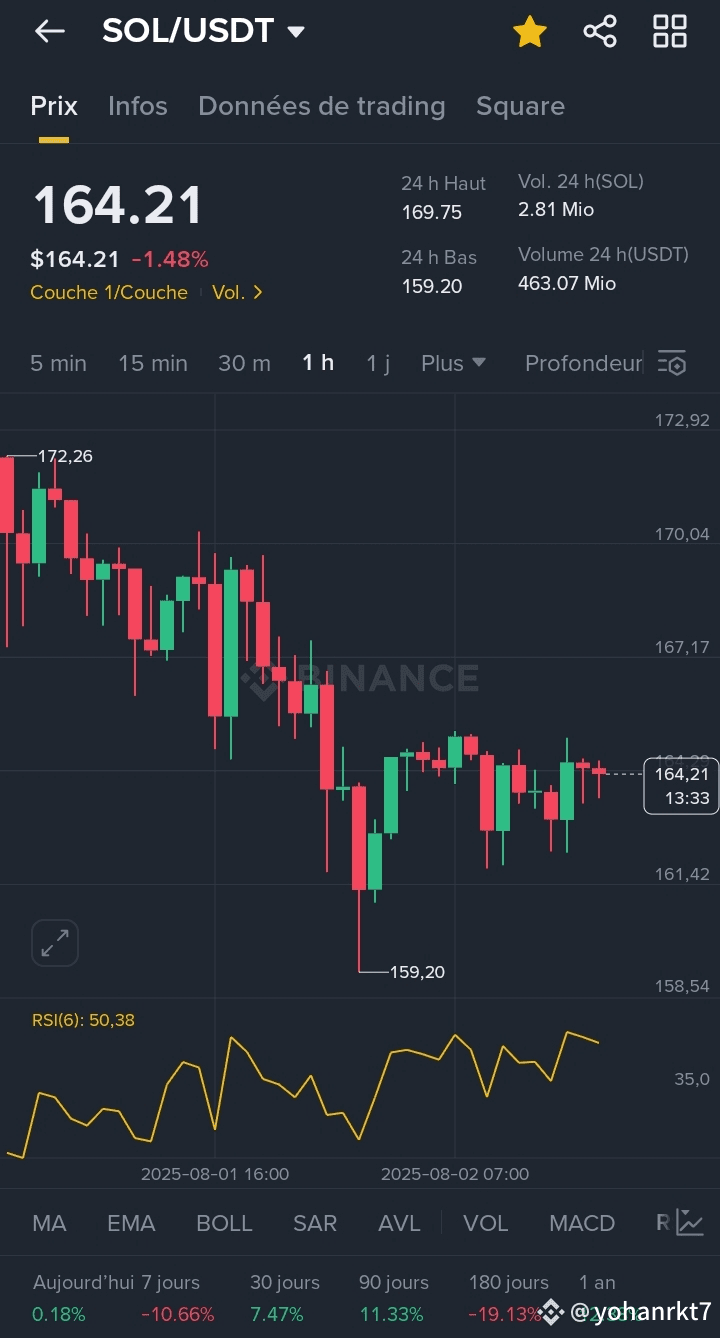This screenshot has height=1338, width=720.
Task: Open the four-squares grid menu icon
Action: point(670,31)
